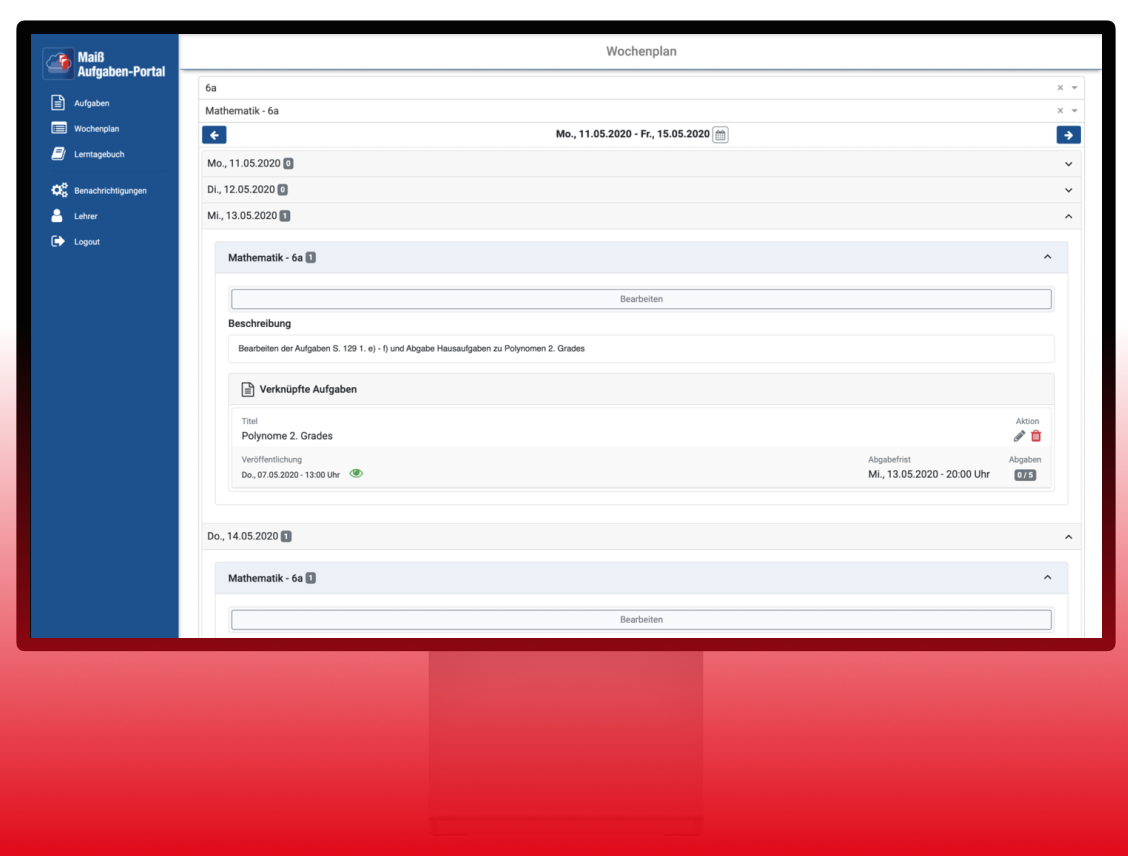The width and height of the screenshot is (1128, 856).
Task: Open the Mathematik - 6a subject dropdown arrow
Action: tap(1074, 111)
